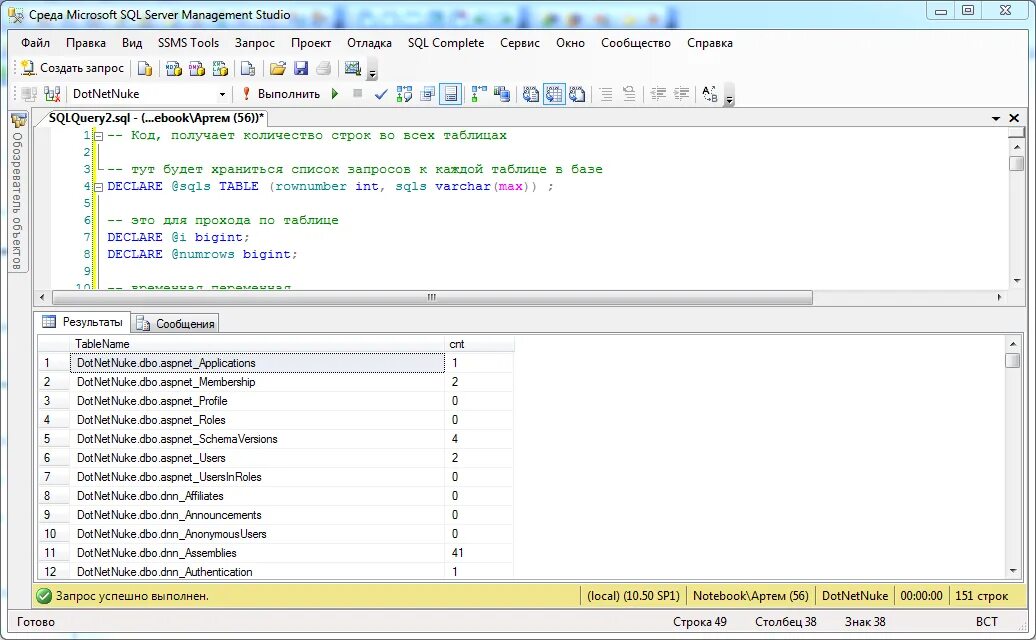Click the (local) (10.50 SP1) status entry
The image size is (1036, 640).
[x=633, y=596]
